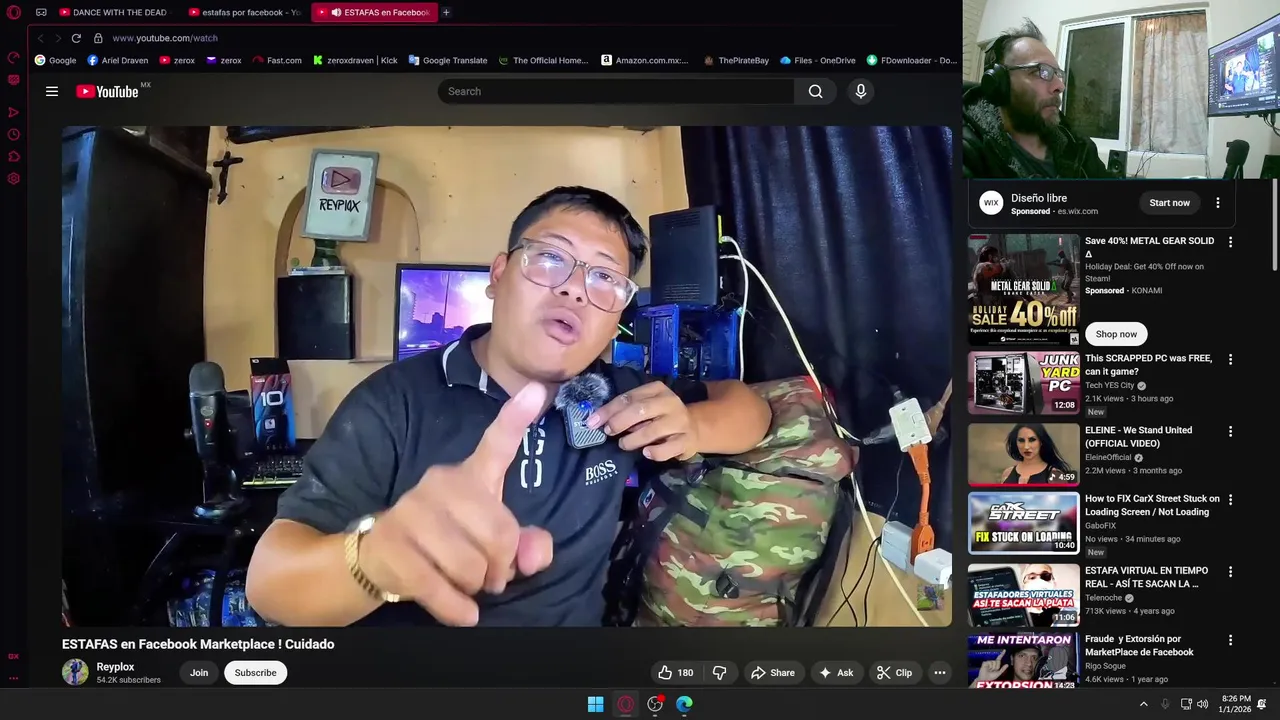Open the Settings gear in Opera's sidebar
The width and height of the screenshot is (1280, 720).
[x=14, y=179]
